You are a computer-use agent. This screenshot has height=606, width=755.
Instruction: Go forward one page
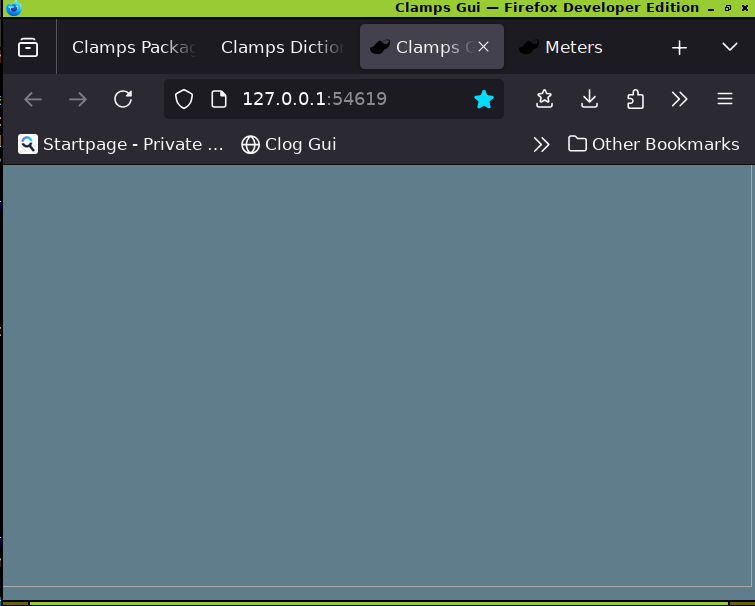[78, 99]
